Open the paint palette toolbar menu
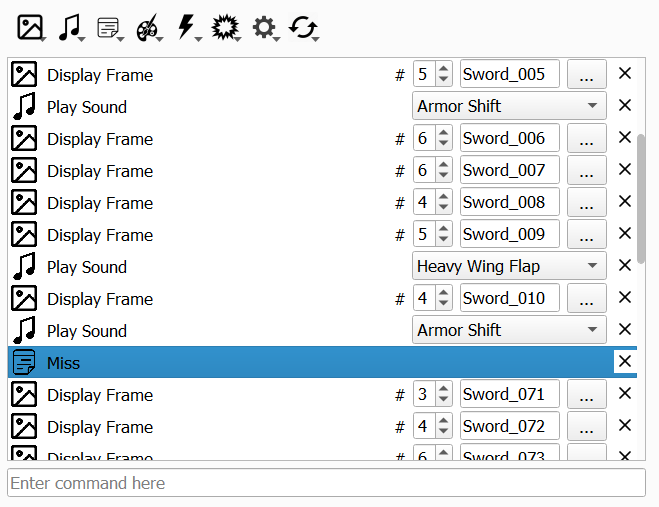The image size is (659, 507). pos(148,28)
